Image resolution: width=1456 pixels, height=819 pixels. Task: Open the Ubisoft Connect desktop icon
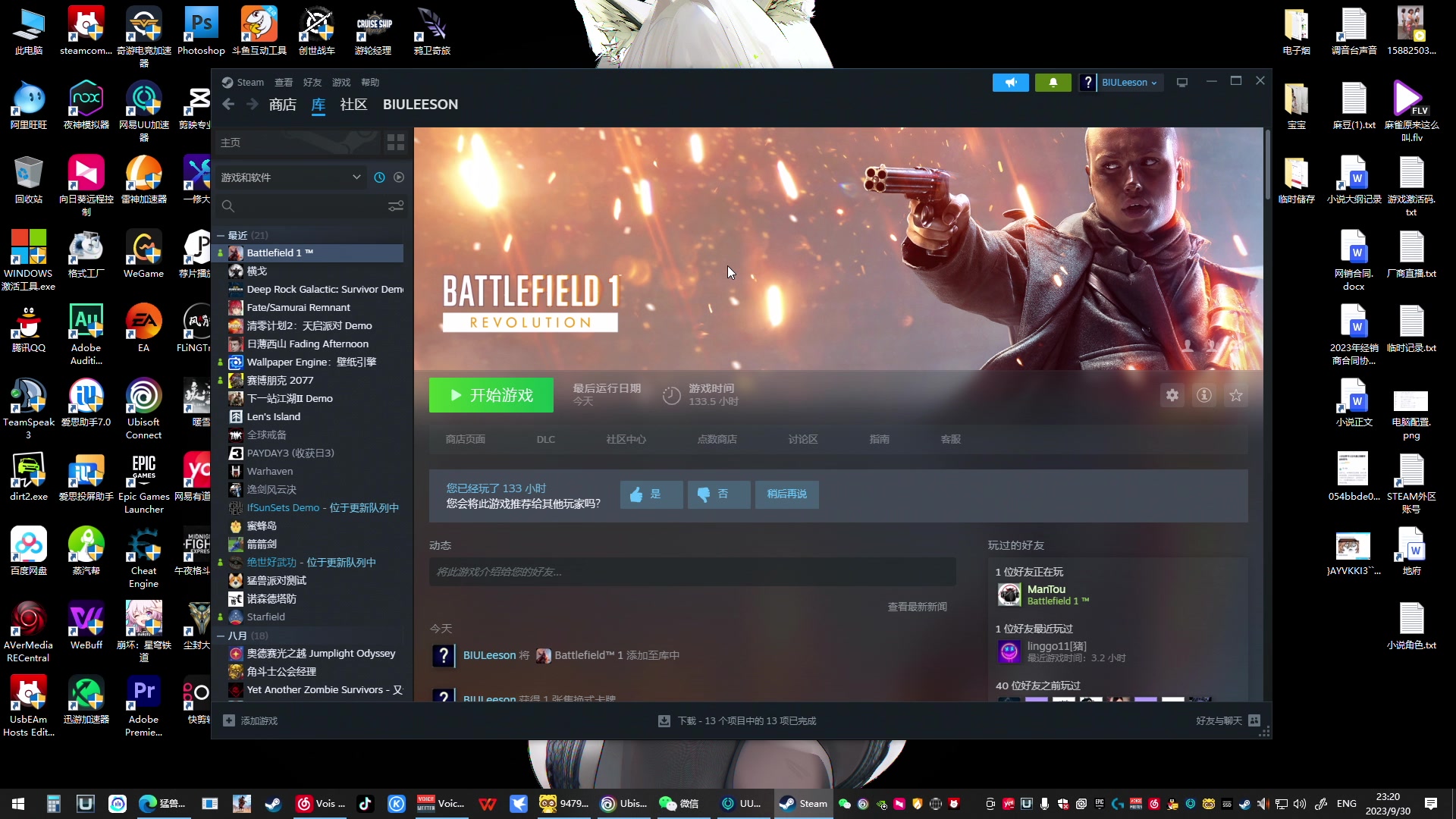click(x=144, y=409)
